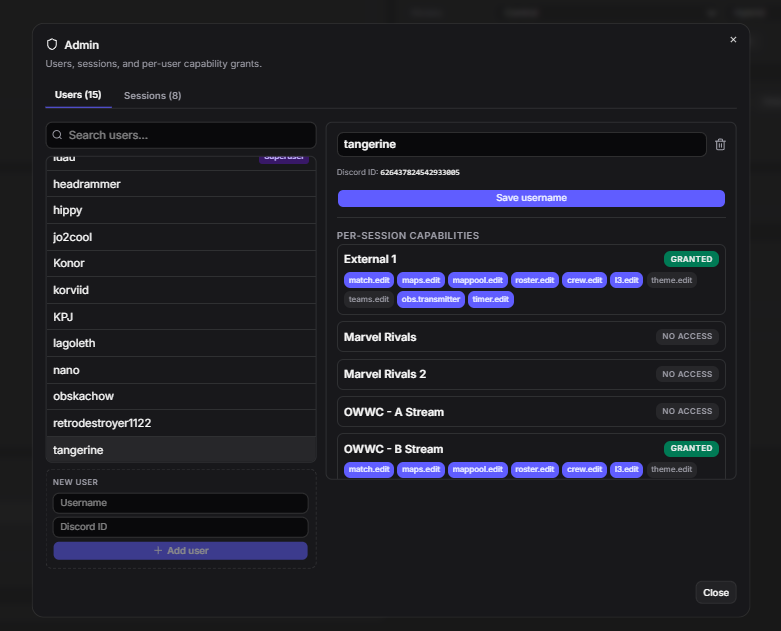781x631 pixels.
Task: Toggle l3.edit for OWWC - B Stream
Action: pos(626,470)
